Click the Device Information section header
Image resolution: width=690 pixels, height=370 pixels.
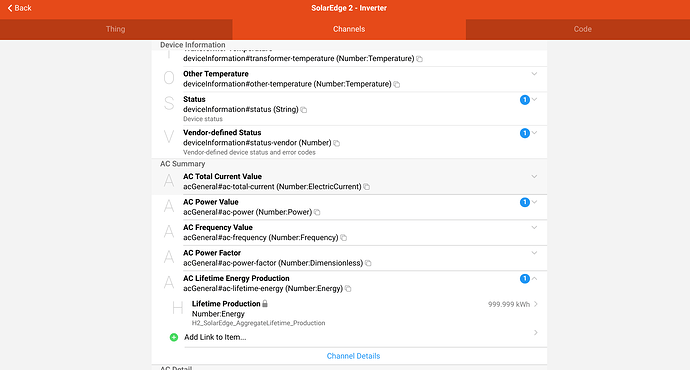click(x=193, y=45)
